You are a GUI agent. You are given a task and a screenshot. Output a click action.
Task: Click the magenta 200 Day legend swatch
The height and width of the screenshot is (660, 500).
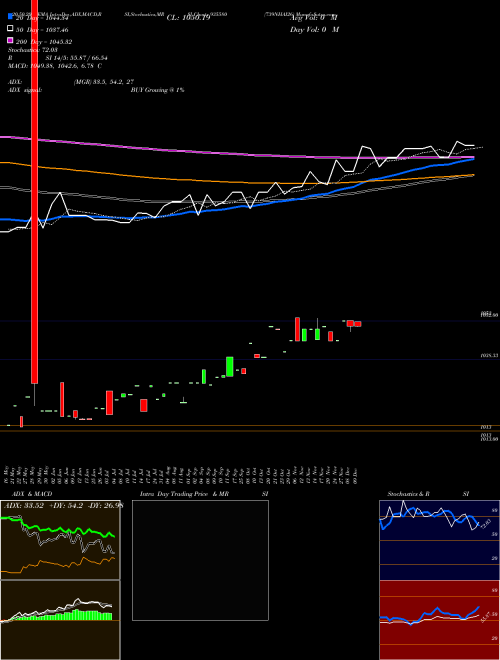(10, 41)
